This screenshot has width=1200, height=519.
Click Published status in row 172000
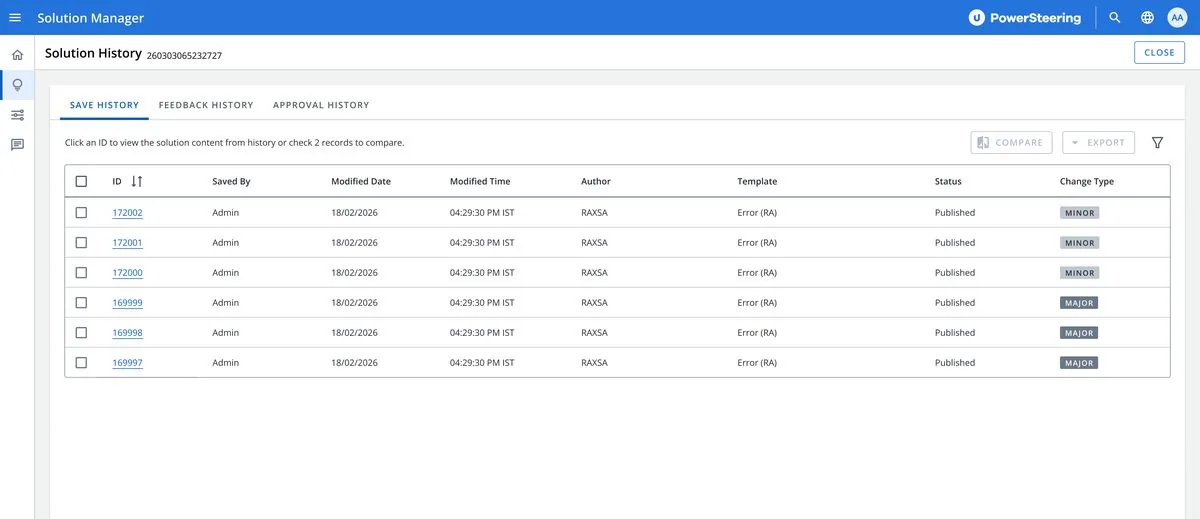955,273
